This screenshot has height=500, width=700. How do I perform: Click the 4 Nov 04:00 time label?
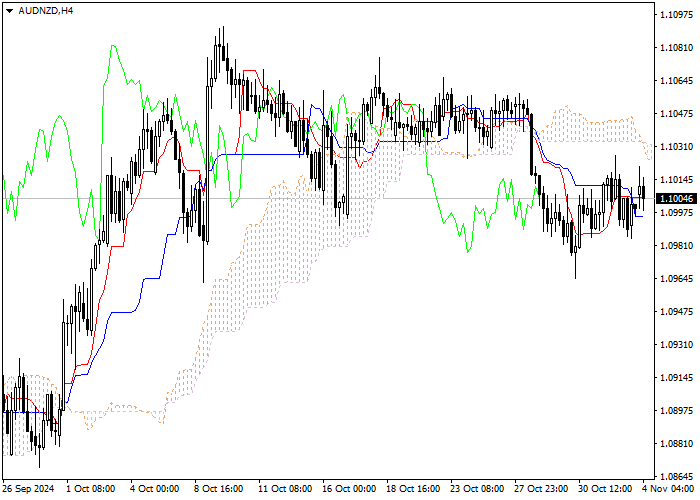pos(670,489)
